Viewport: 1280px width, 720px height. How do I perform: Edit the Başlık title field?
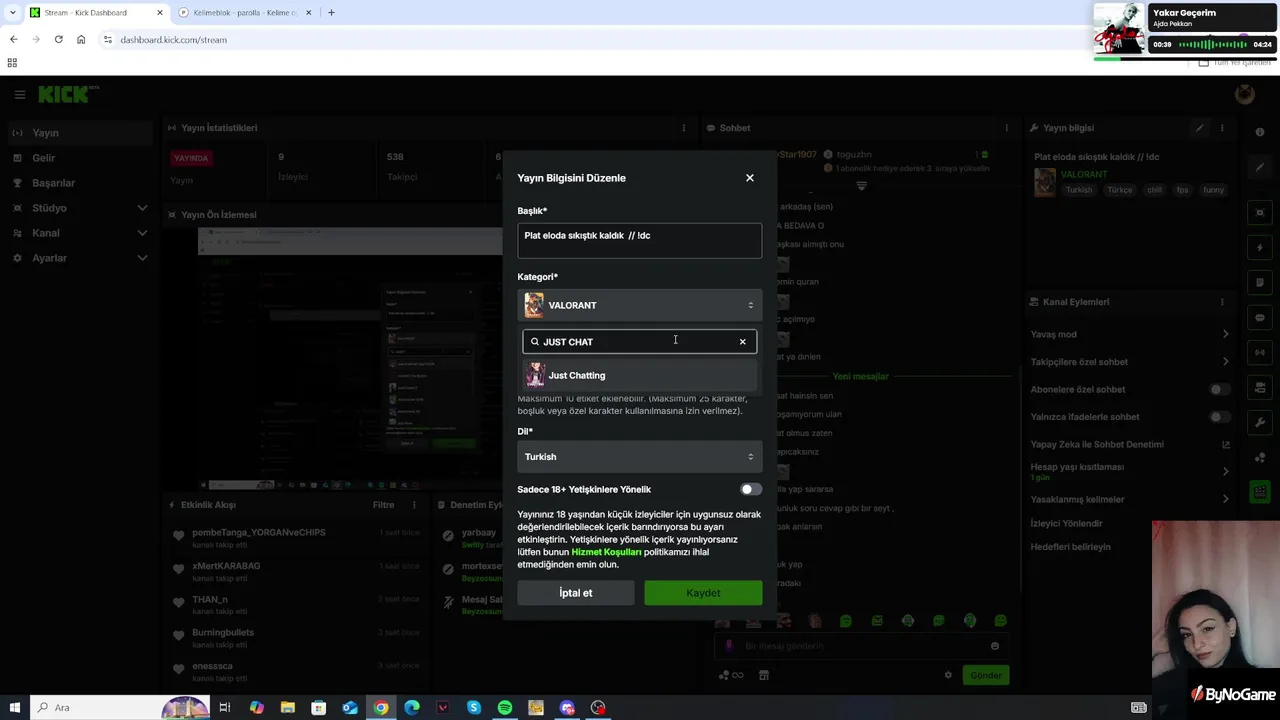[640, 240]
